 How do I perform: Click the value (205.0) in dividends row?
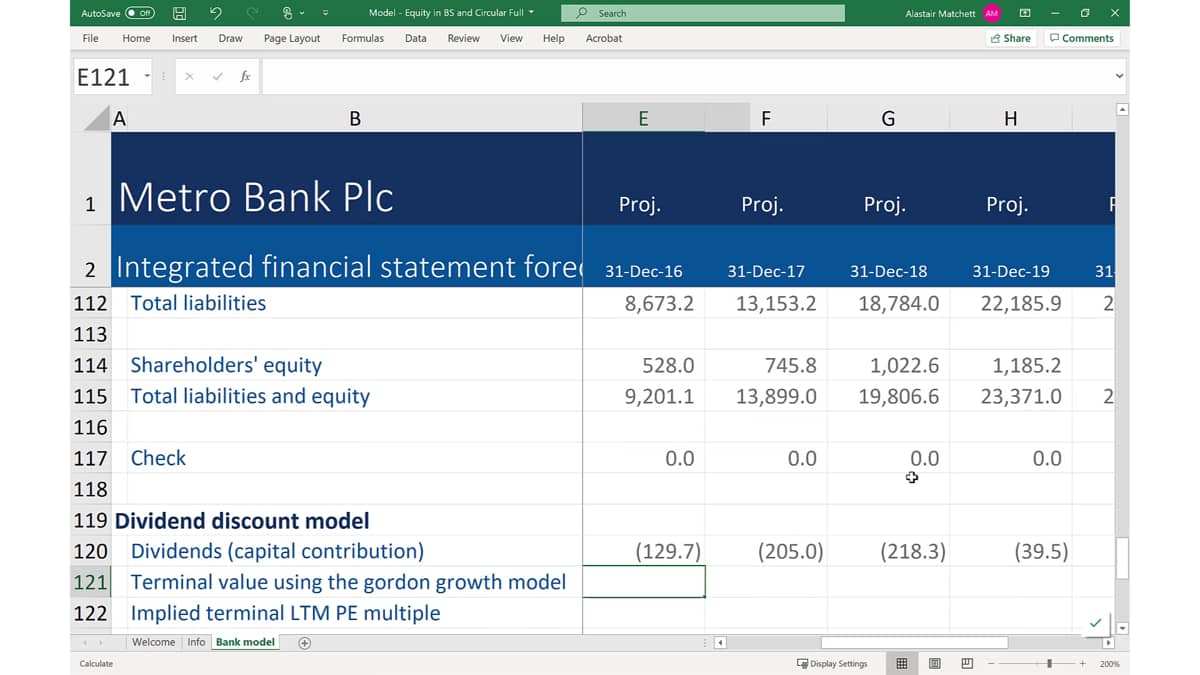coord(790,551)
